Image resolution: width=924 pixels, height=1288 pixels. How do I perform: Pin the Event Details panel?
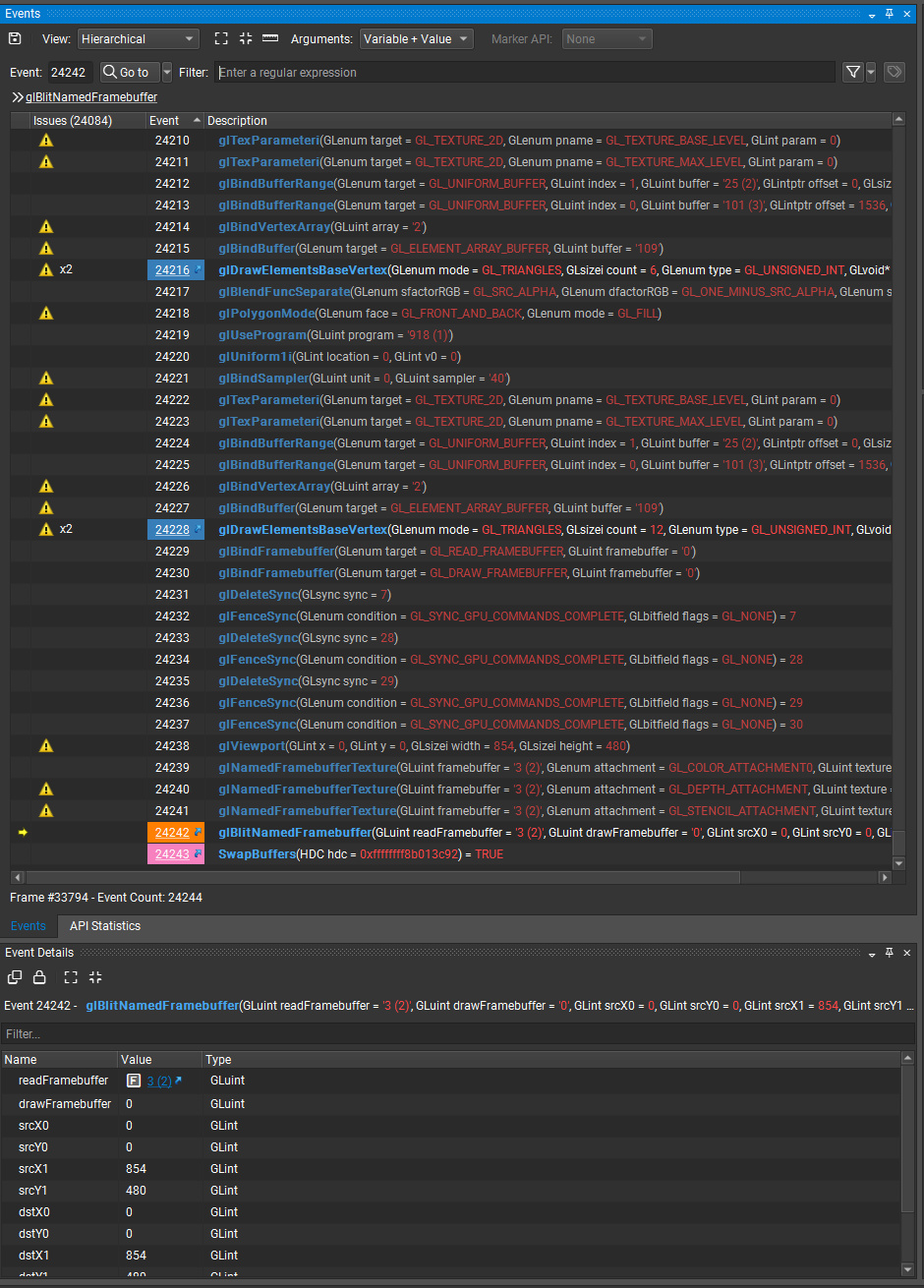point(890,953)
